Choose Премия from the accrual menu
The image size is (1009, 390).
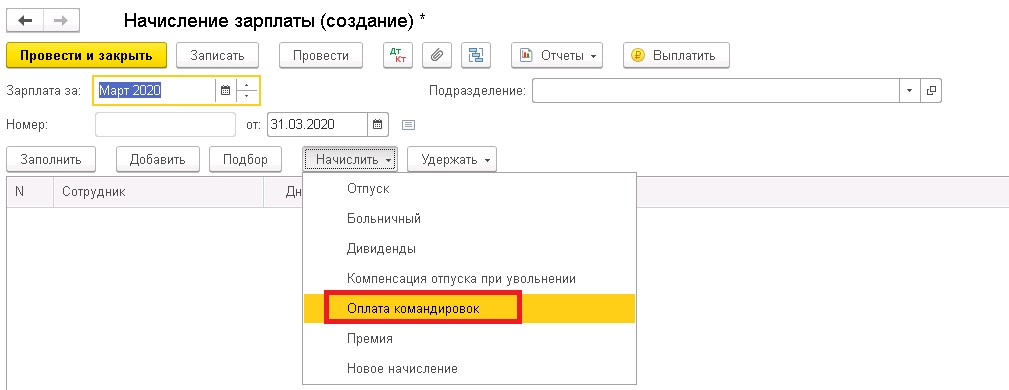click(469, 339)
